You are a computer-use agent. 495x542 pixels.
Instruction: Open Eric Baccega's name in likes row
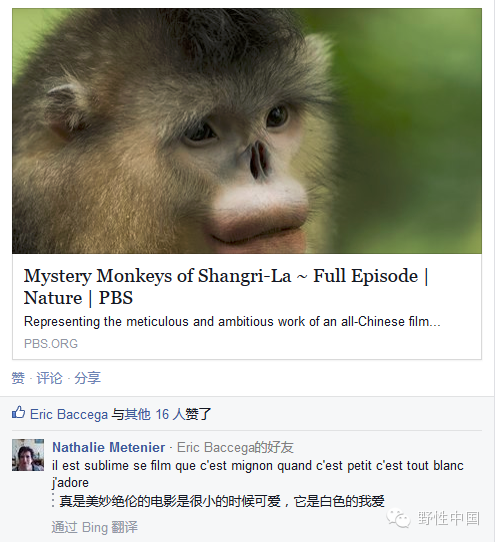69,414
